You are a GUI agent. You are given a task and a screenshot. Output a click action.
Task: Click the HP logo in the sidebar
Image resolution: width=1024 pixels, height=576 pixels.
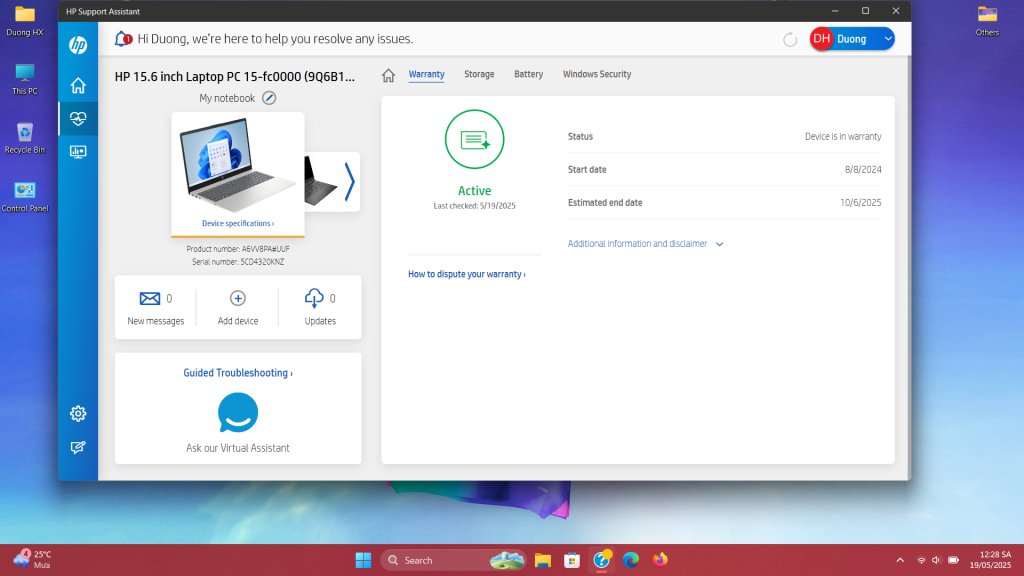(78, 45)
